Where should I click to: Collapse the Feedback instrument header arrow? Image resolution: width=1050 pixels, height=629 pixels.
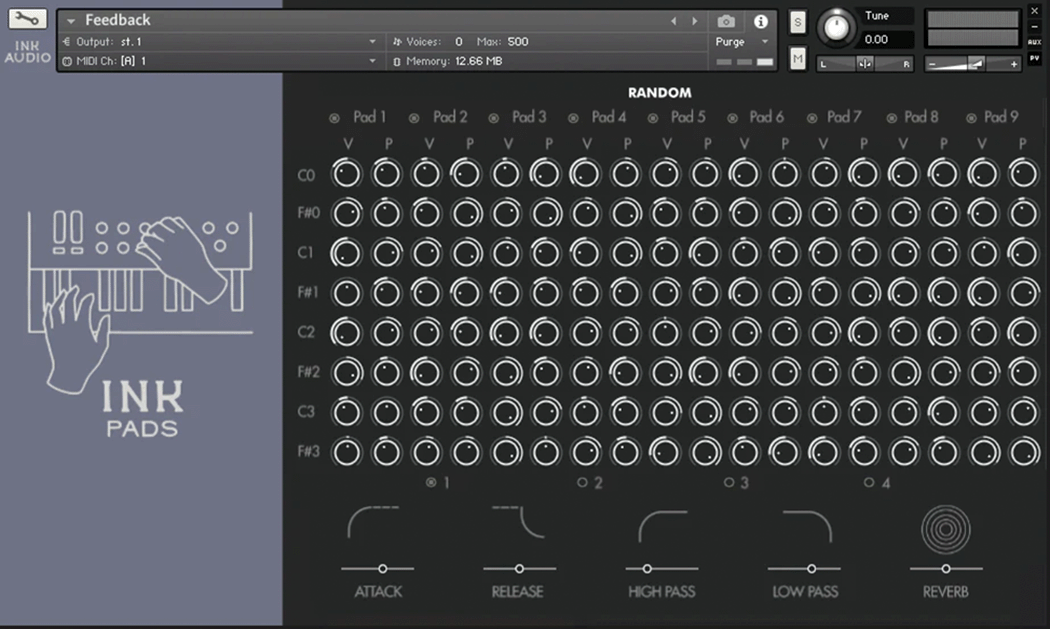(70, 21)
